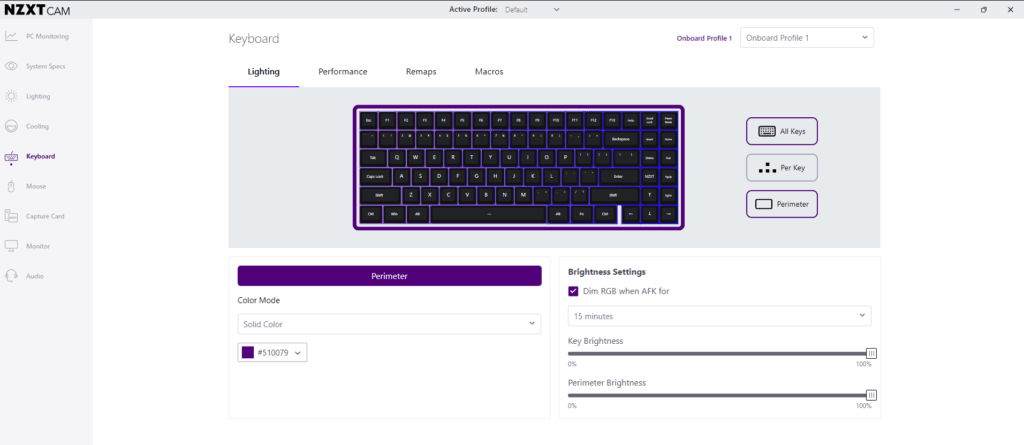
Task: Click the Win key on keyboard preview
Action: (x=394, y=214)
